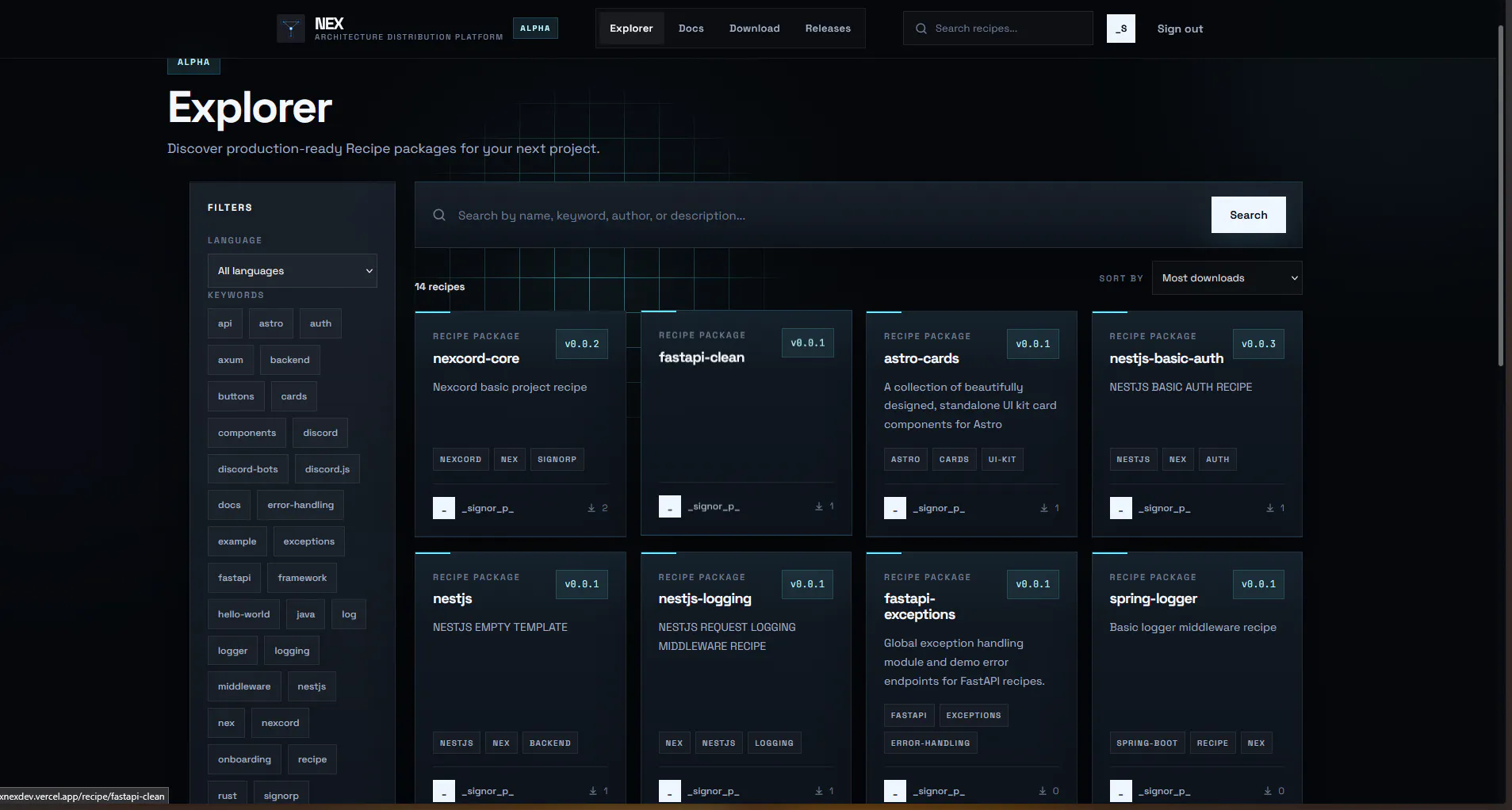This screenshot has height=810, width=1512.
Task: Go to the Download tab
Action: pyautogui.click(x=755, y=29)
